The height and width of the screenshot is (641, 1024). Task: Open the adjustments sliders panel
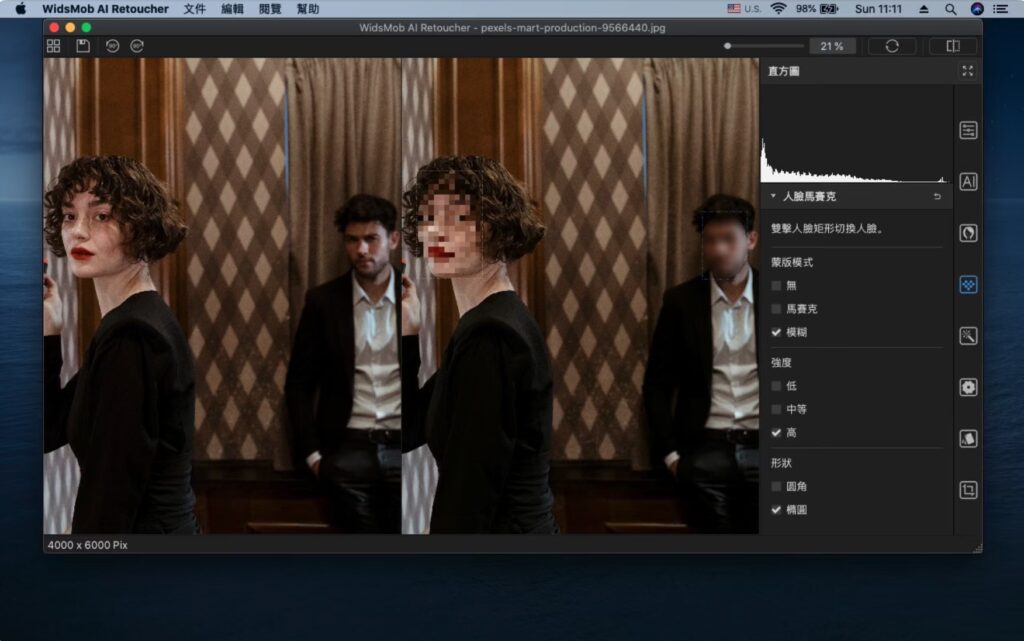(x=967, y=129)
